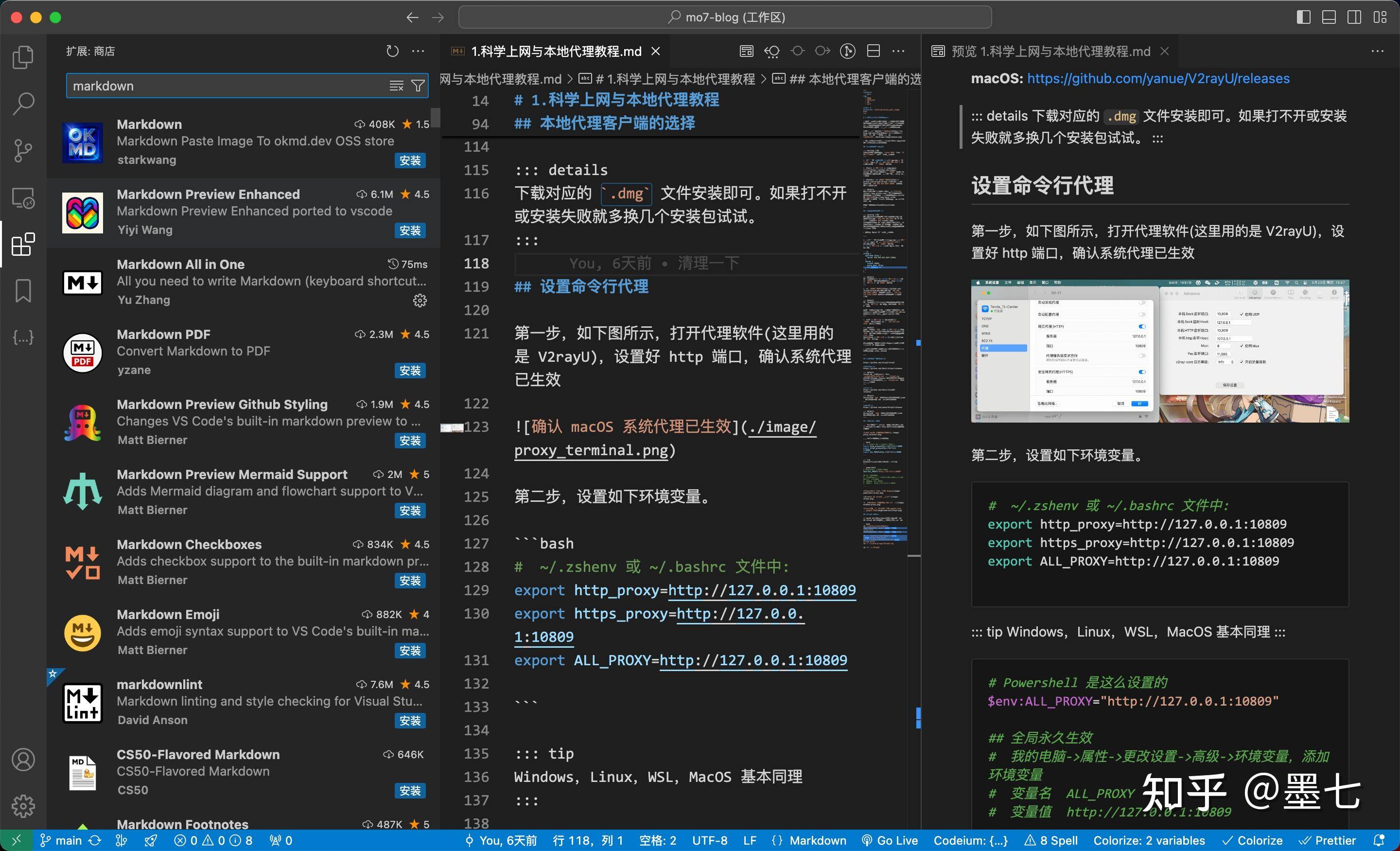The width and height of the screenshot is (1400, 851).
Task: Change the UTF-8 file encoding
Action: pyautogui.click(x=710, y=840)
